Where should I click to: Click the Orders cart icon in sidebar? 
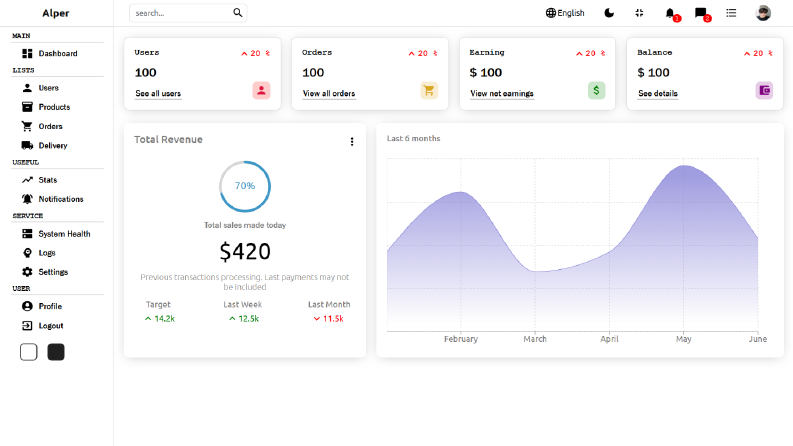tap(27, 126)
